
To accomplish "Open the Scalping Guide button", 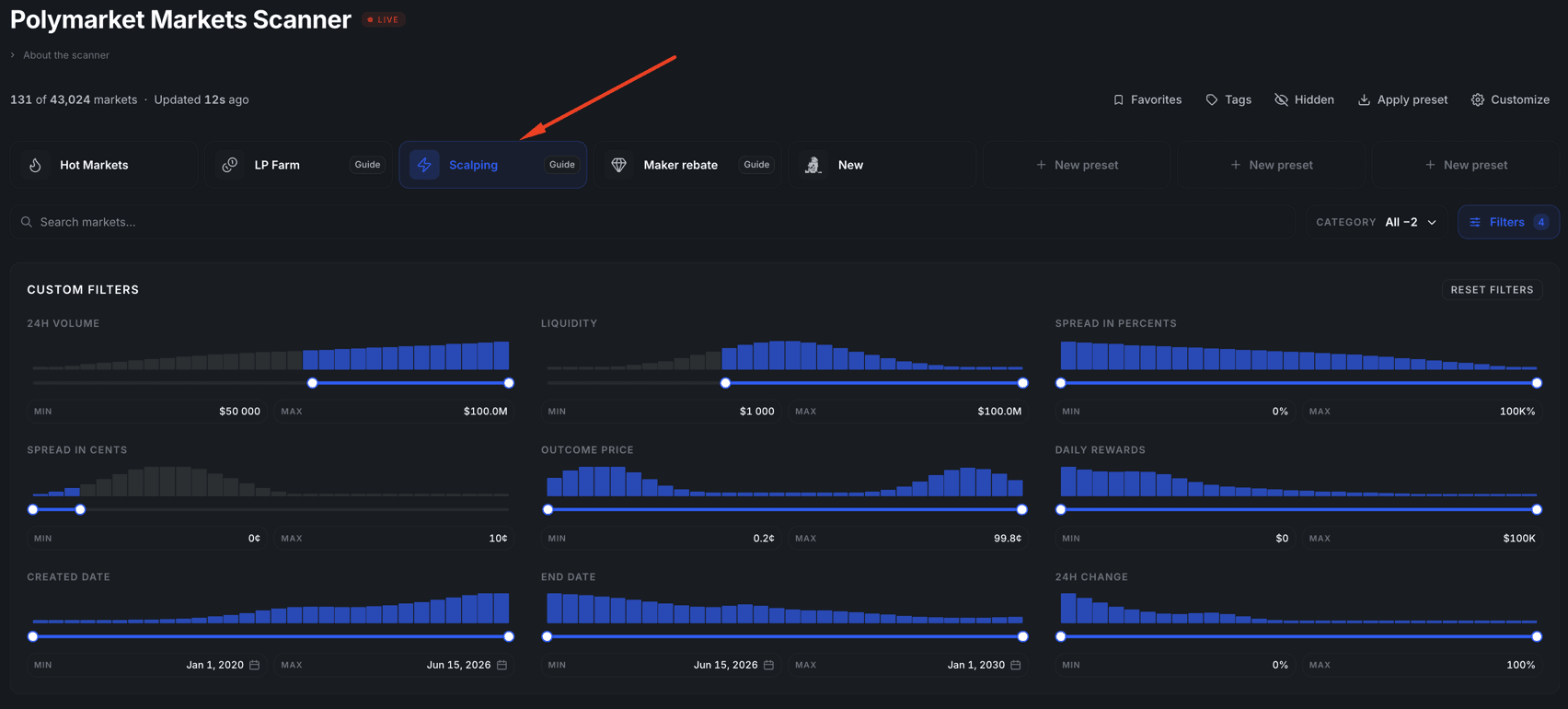I will 562,165.
